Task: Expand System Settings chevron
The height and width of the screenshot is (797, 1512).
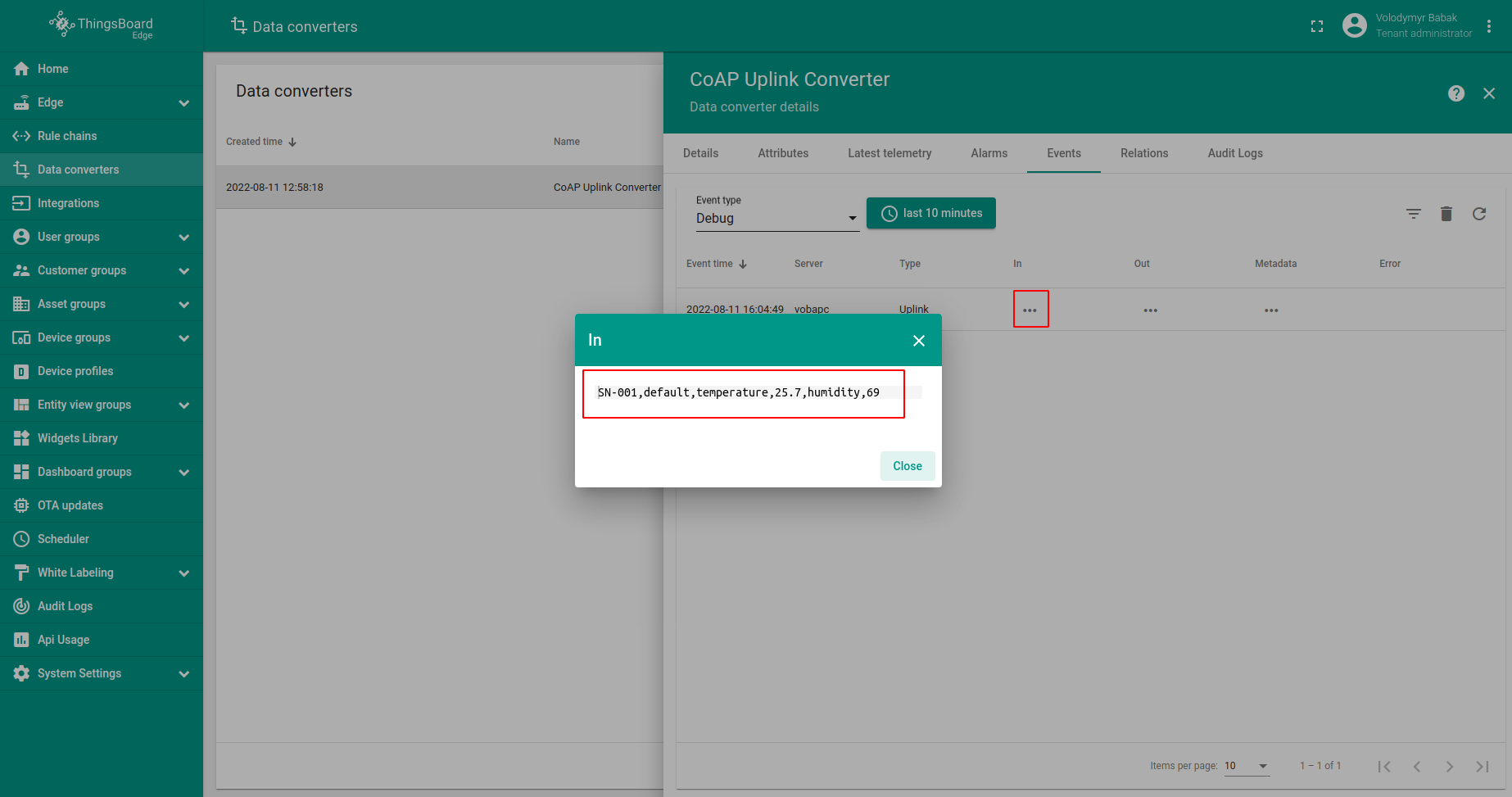Action: pyautogui.click(x=184, y=674)
